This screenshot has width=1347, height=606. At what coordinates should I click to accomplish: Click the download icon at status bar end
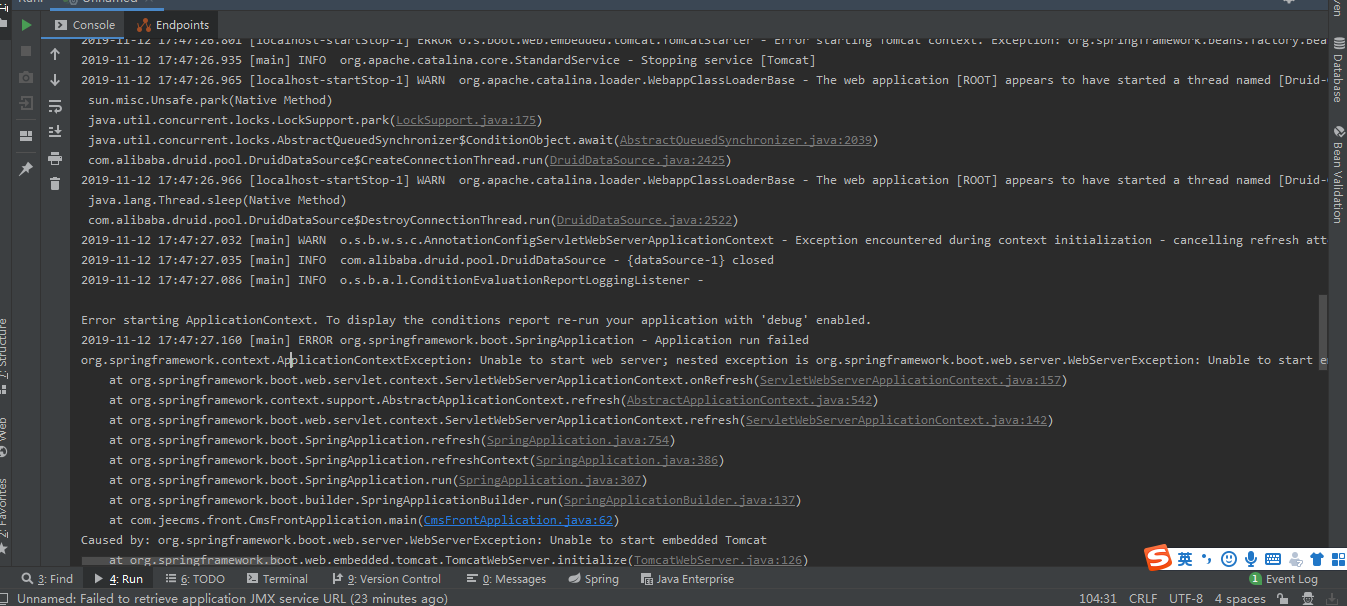point(1334,598)
